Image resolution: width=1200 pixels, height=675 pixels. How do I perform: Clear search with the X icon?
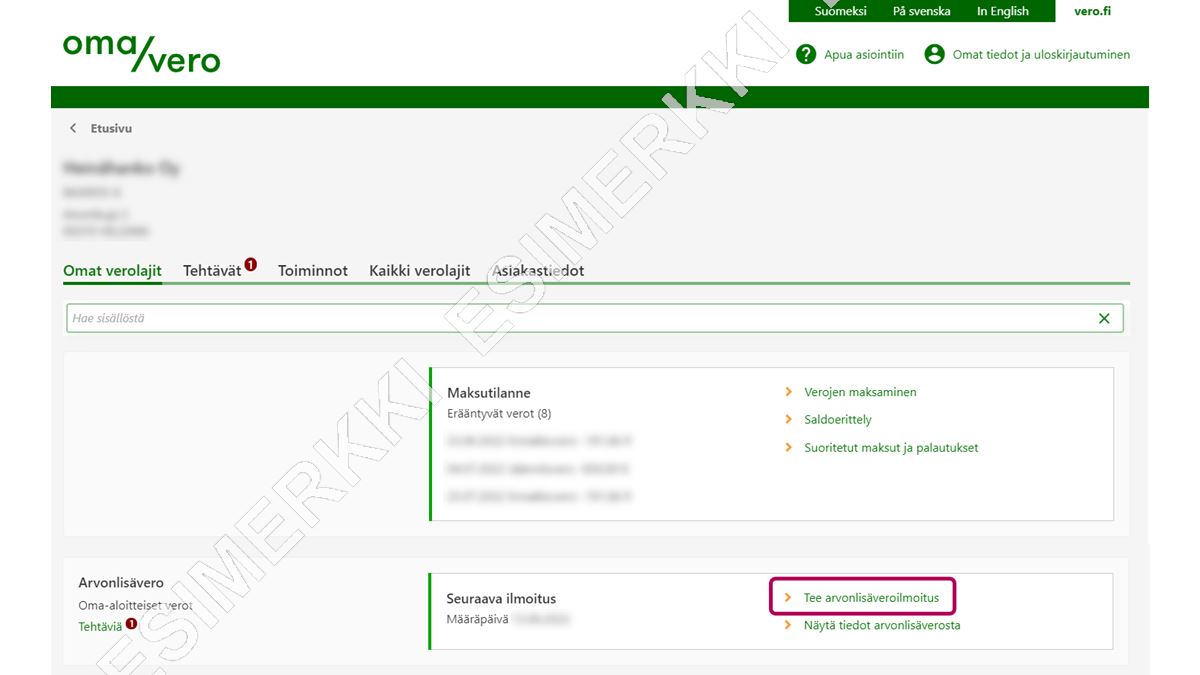click(1104, 318)
